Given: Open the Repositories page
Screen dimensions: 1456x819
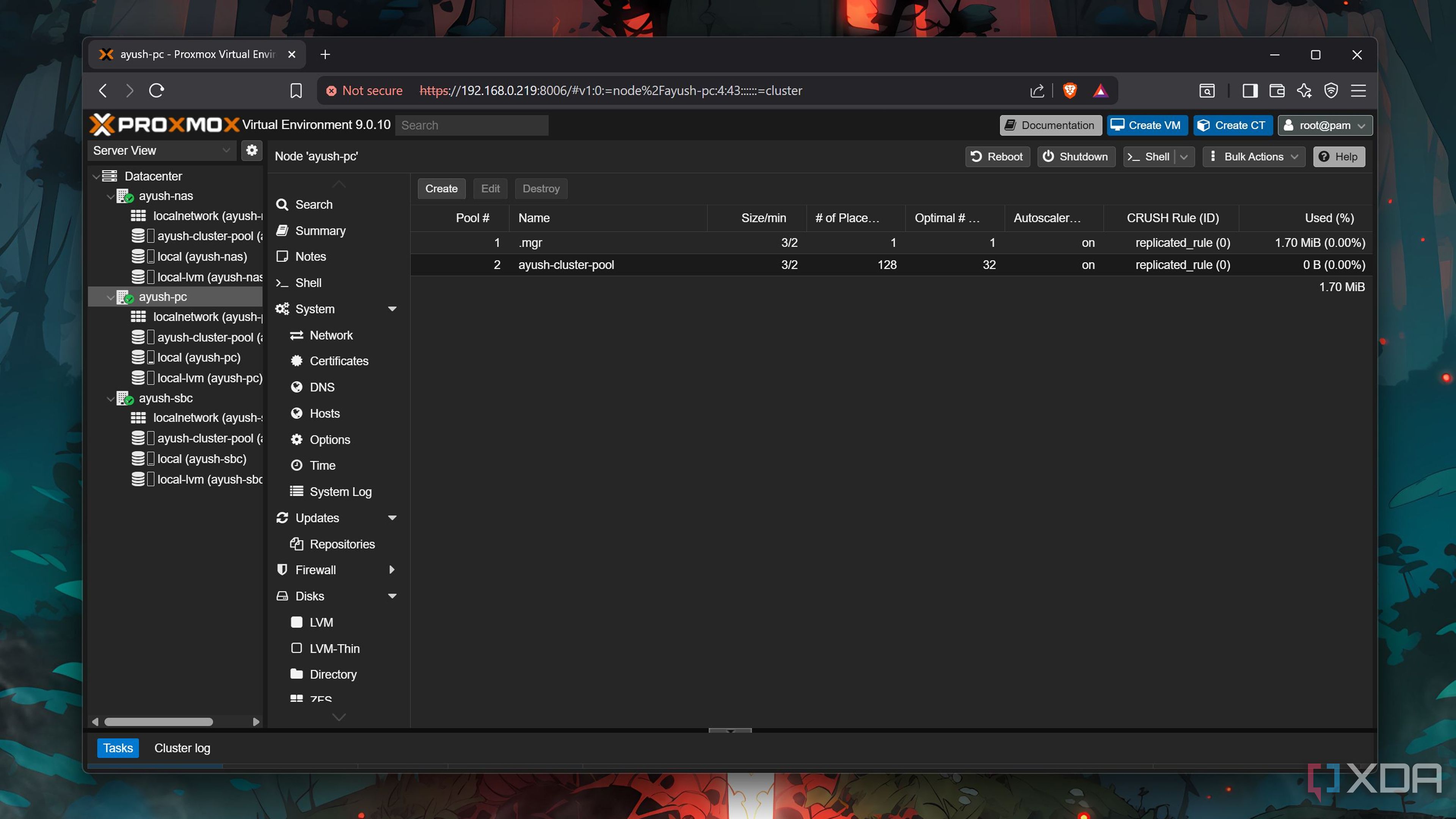Looking at the screenshot, I should [342, 544].
